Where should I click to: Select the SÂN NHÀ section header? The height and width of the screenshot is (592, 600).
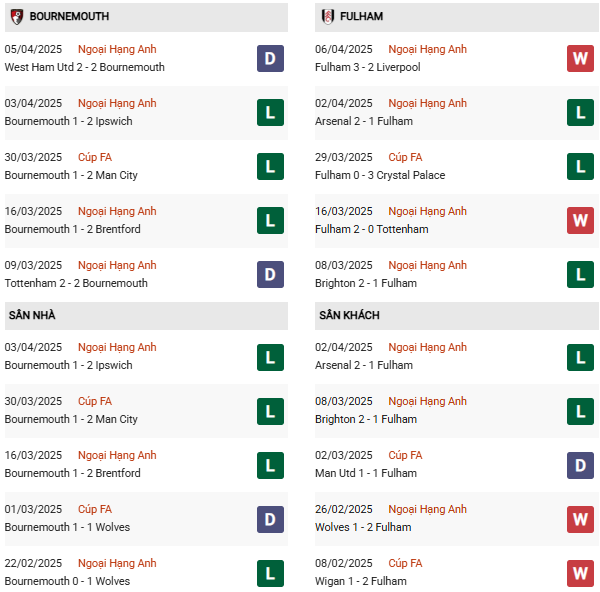(32, 315)
